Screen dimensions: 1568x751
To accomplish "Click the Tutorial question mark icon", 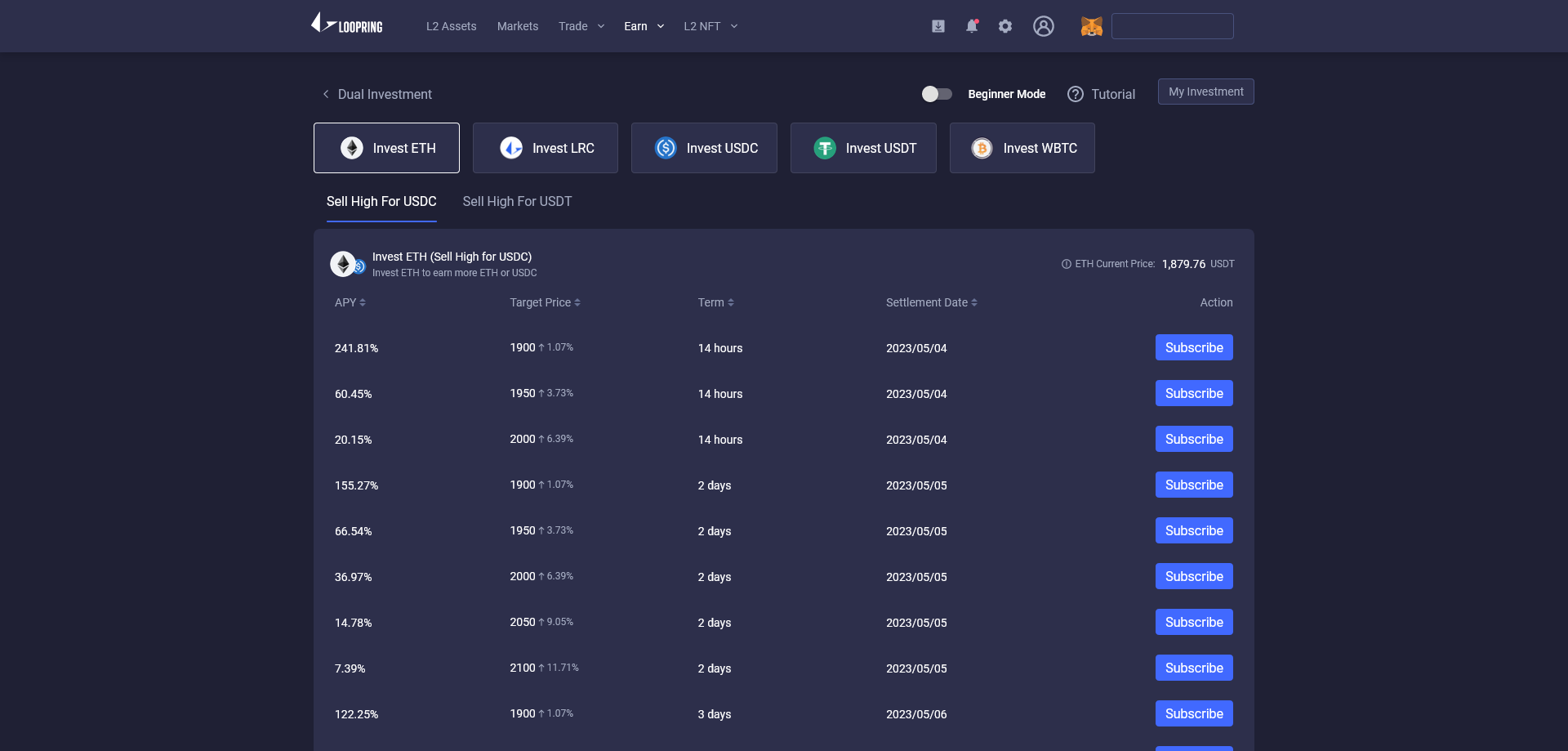I will (1076, 94).
